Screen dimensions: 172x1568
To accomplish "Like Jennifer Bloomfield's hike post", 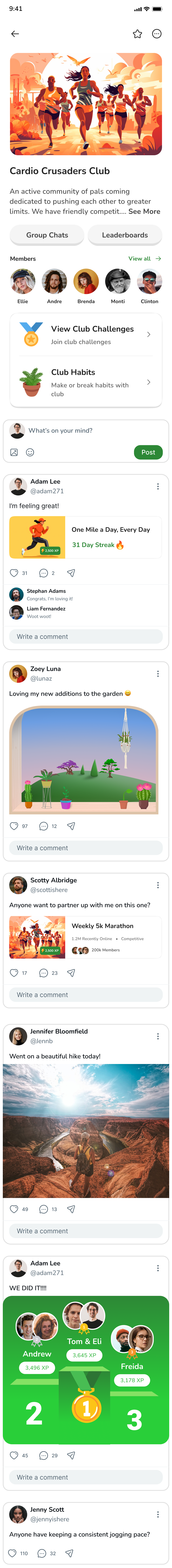I will [x=14, y=1209].
